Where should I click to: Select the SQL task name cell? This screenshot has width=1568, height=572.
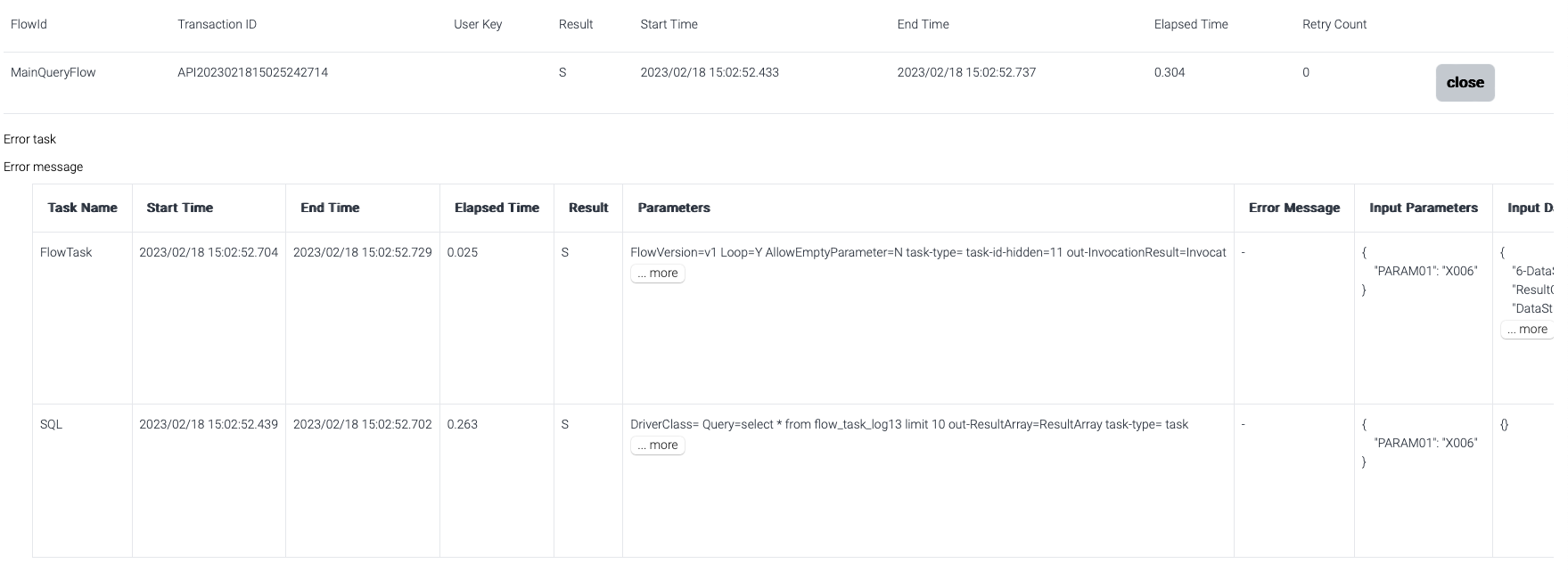[x=52, y=425]
